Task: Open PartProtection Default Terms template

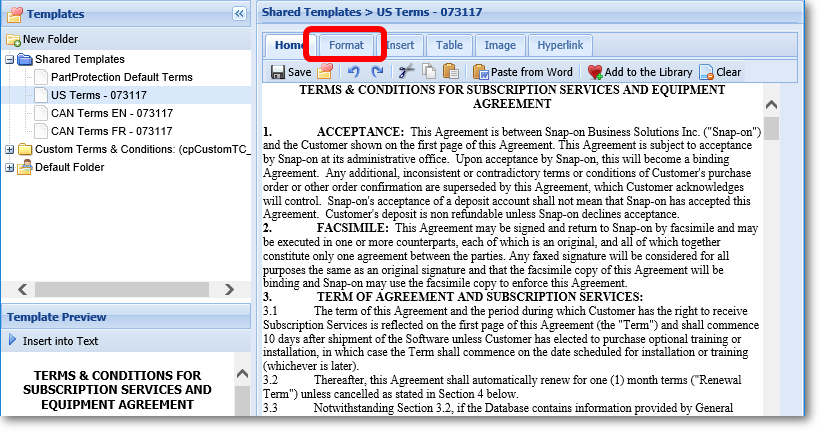Action: [121, 77]
